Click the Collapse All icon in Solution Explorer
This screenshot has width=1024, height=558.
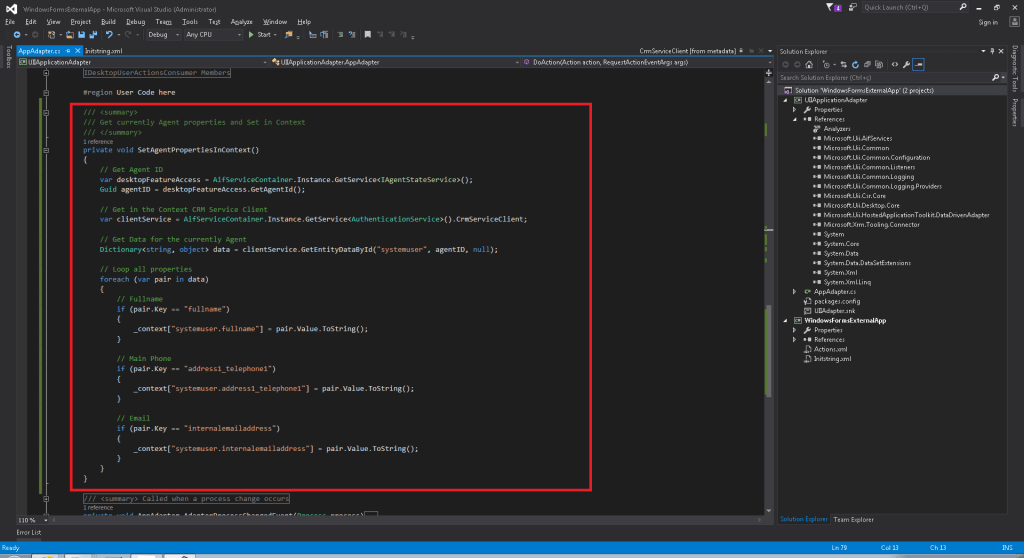click(868, 64)
